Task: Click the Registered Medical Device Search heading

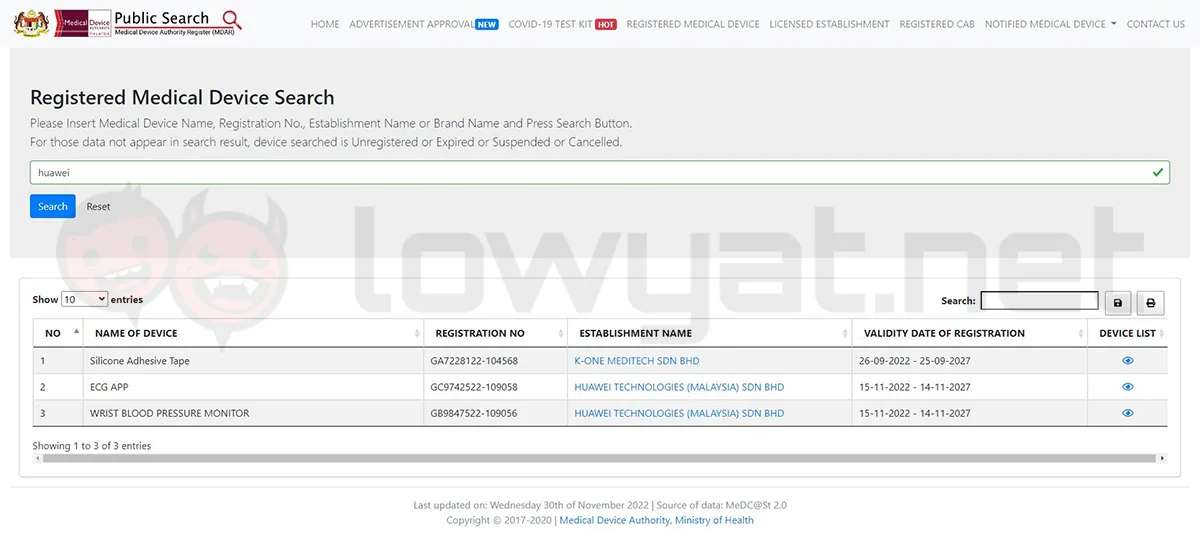Action: pyautogui.click(x=182, y=98)
